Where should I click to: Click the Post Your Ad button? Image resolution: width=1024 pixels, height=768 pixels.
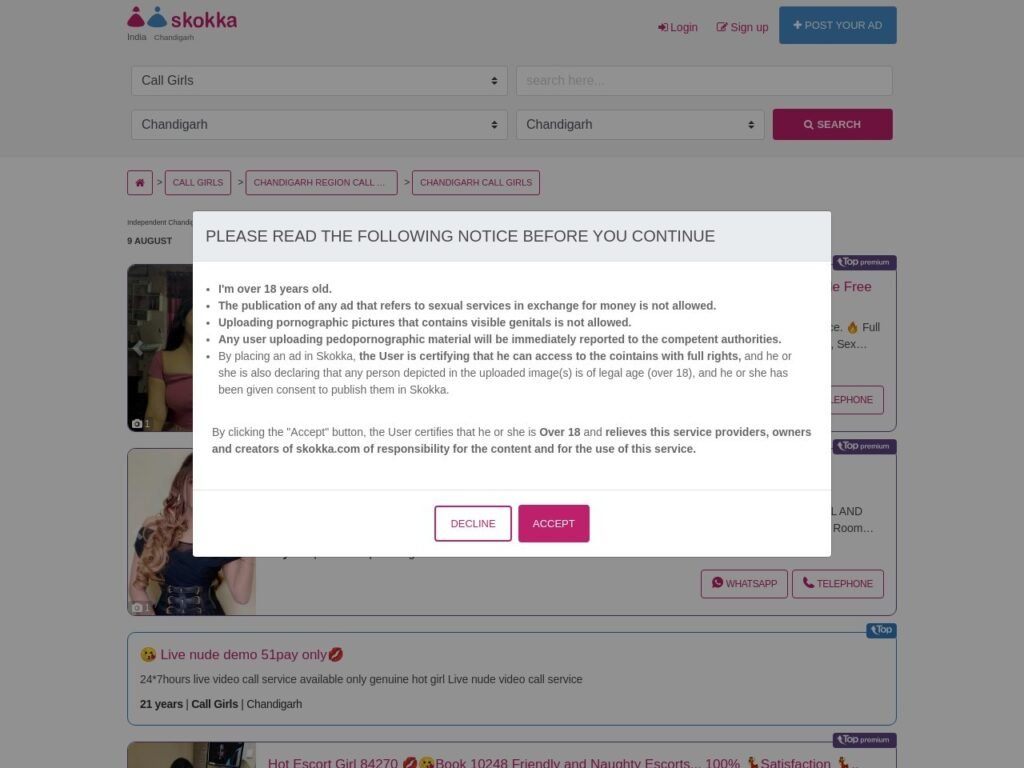(x=837, y=25)
